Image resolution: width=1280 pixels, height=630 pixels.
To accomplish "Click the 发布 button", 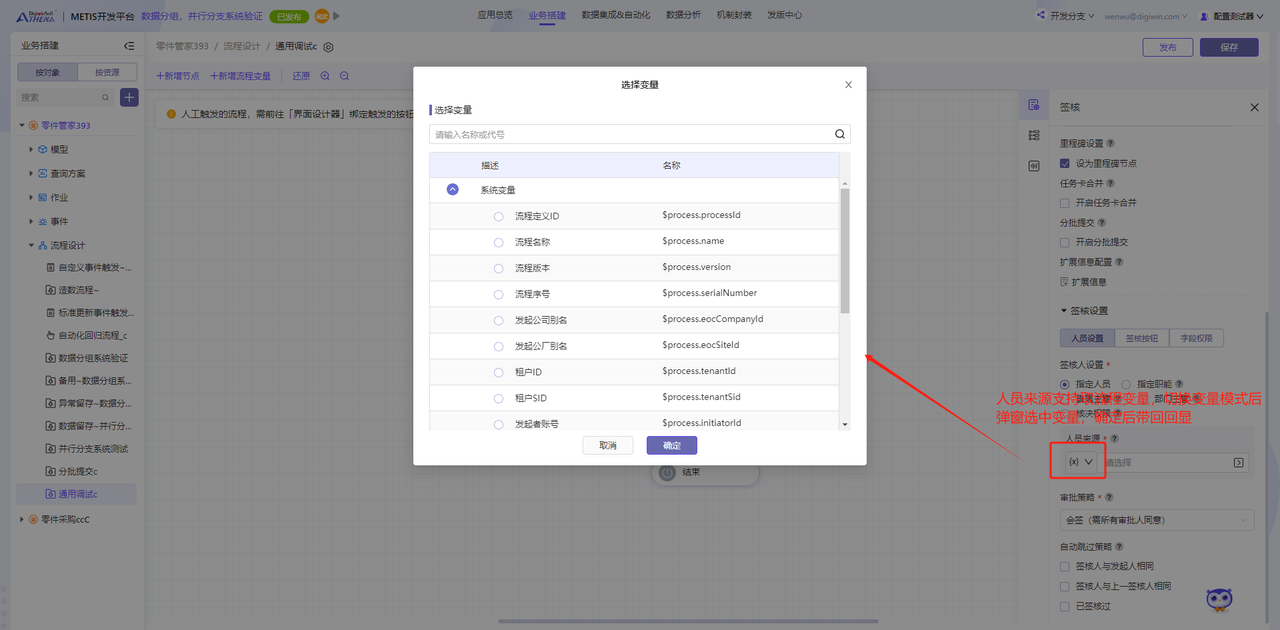I will pyautogui.click(x=1168, y=47).
